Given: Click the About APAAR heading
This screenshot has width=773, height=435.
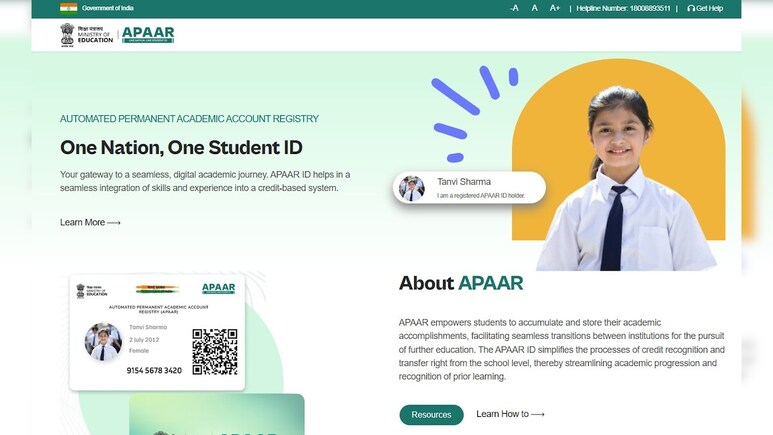Looking at the screenshot, I should pyautogui.click(x=461, y=283).
